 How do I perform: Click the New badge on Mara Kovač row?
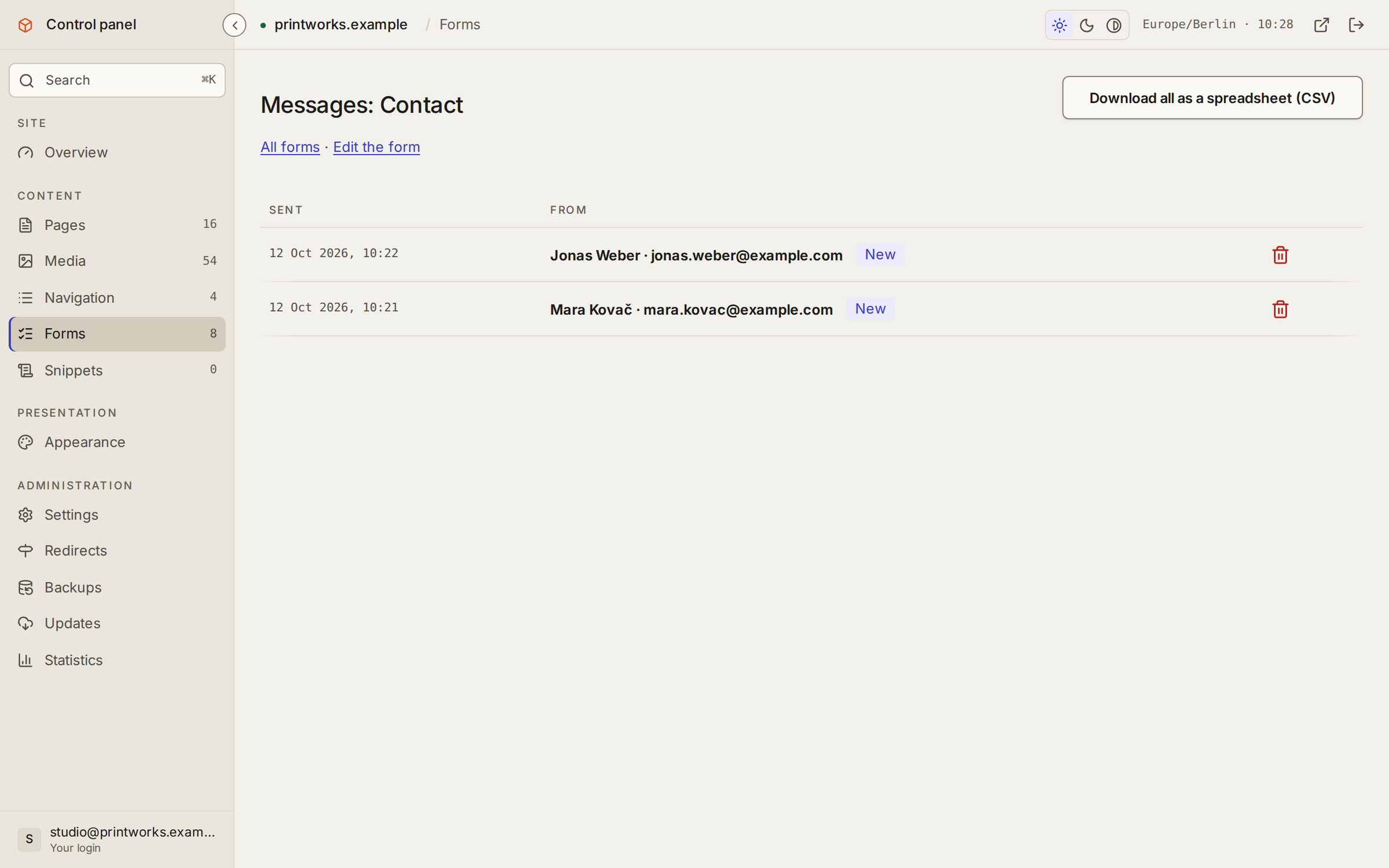(x=870, y=309)
